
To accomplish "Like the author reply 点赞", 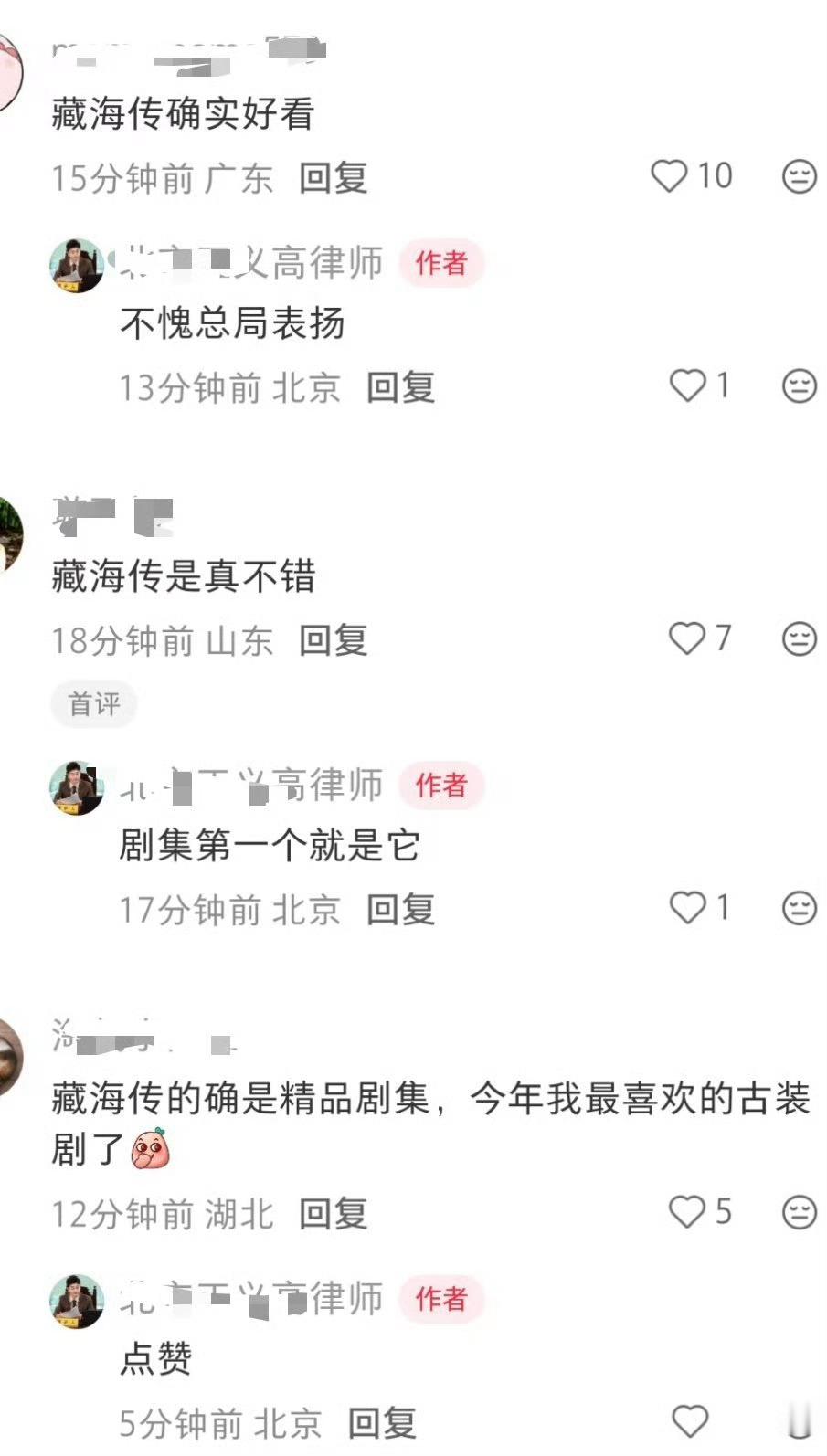I will click(690, 1420).
